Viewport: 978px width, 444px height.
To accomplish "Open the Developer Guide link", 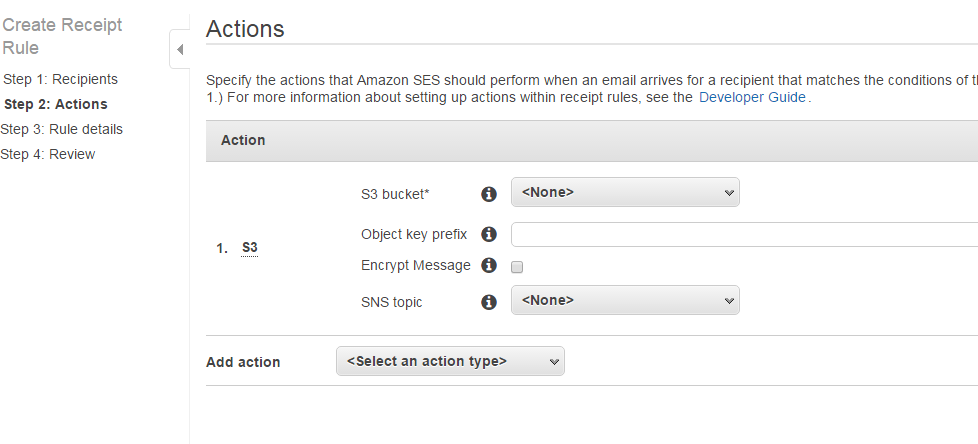I will pyautogui.click(x=752, y=97).
